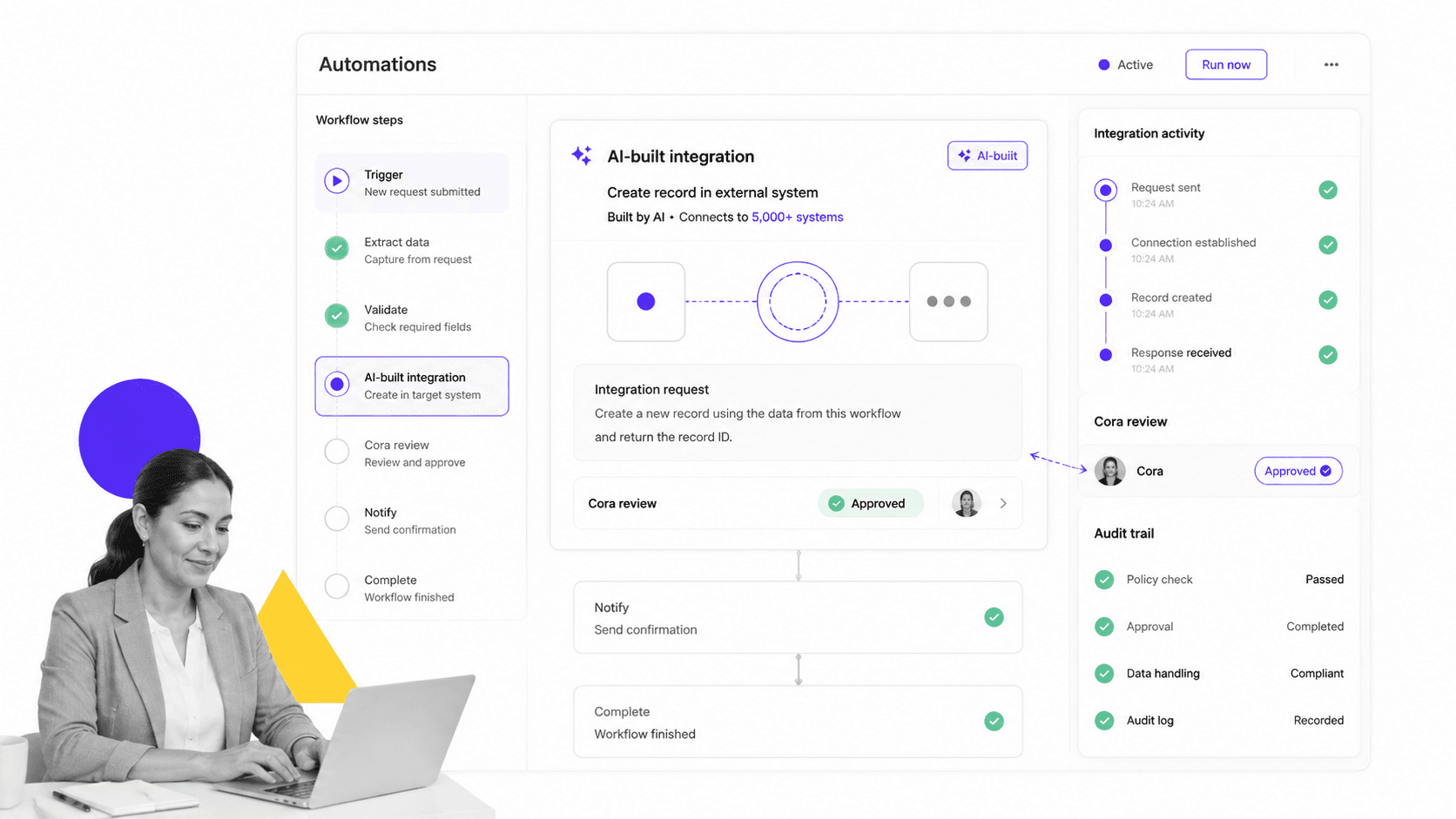This screenshot has width=1456, height=819.
Task: Select the AI-built integration radio circle
Action: click(x=337, y=384)
